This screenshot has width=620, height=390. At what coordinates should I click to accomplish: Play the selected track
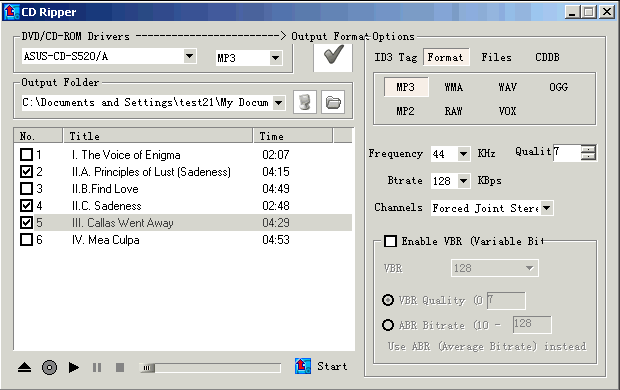pos(74,367)
